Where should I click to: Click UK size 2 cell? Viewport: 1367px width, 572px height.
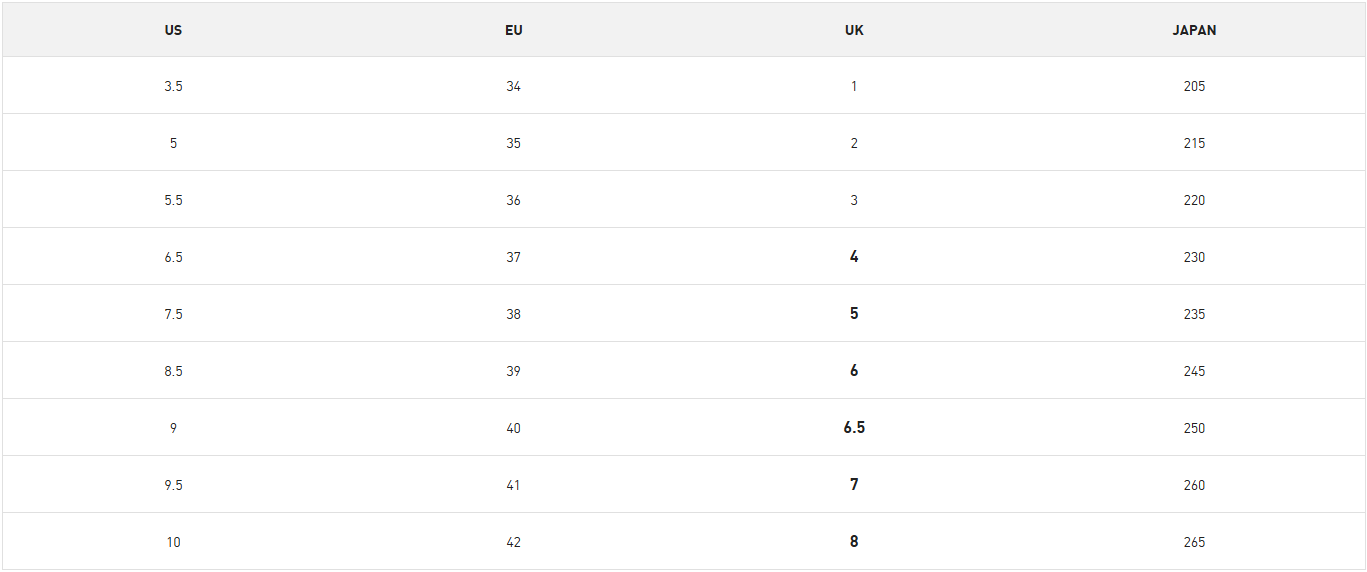coord(854,143)
